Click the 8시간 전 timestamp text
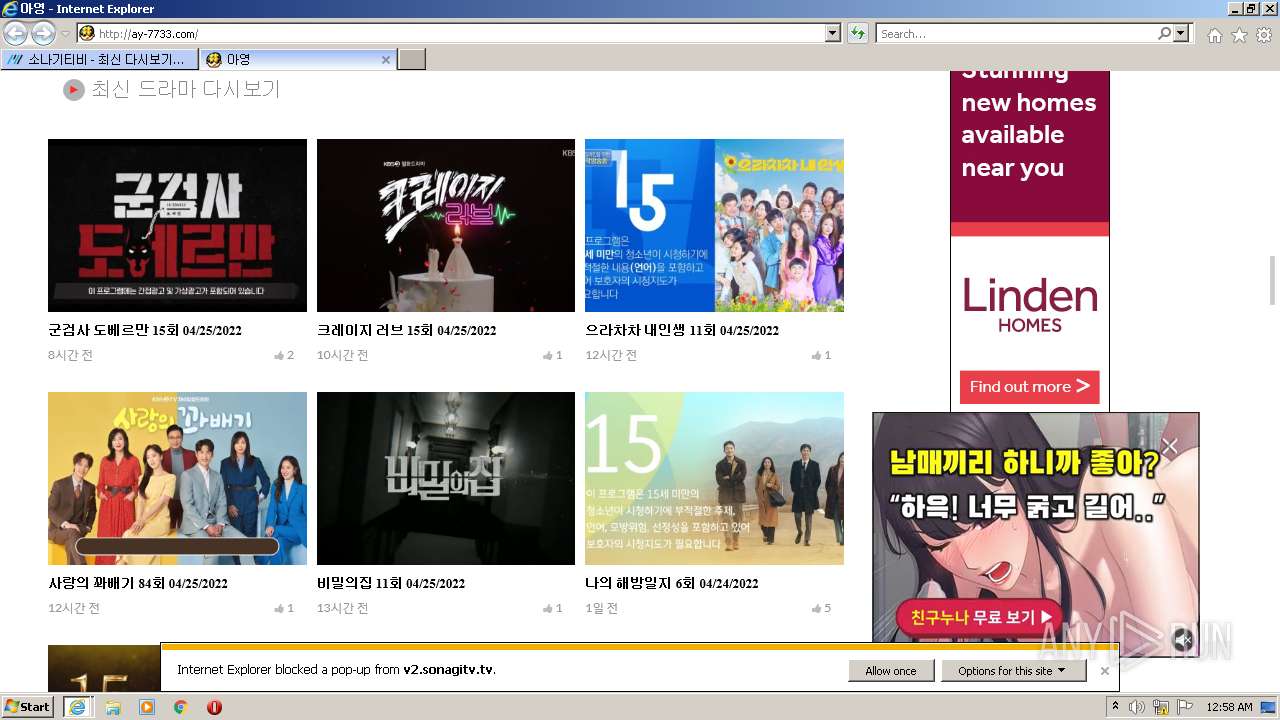The width and height of the screenshot is (1280, 720). (70, 355)
